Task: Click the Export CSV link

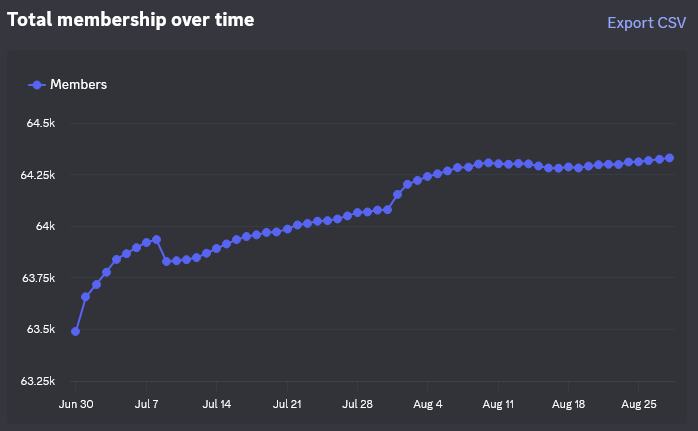Action: click(x=646, y=22)
